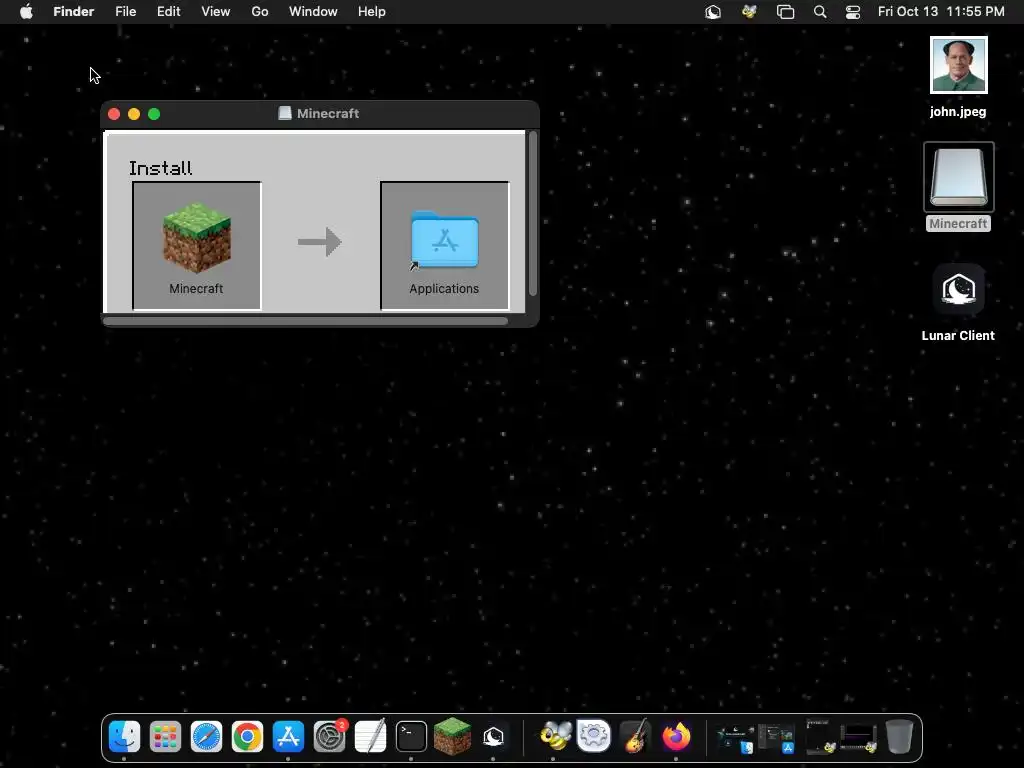1024x768 pixels.
Task: Select the Lunar Client desktop icon
Action: tap(958, 289)
